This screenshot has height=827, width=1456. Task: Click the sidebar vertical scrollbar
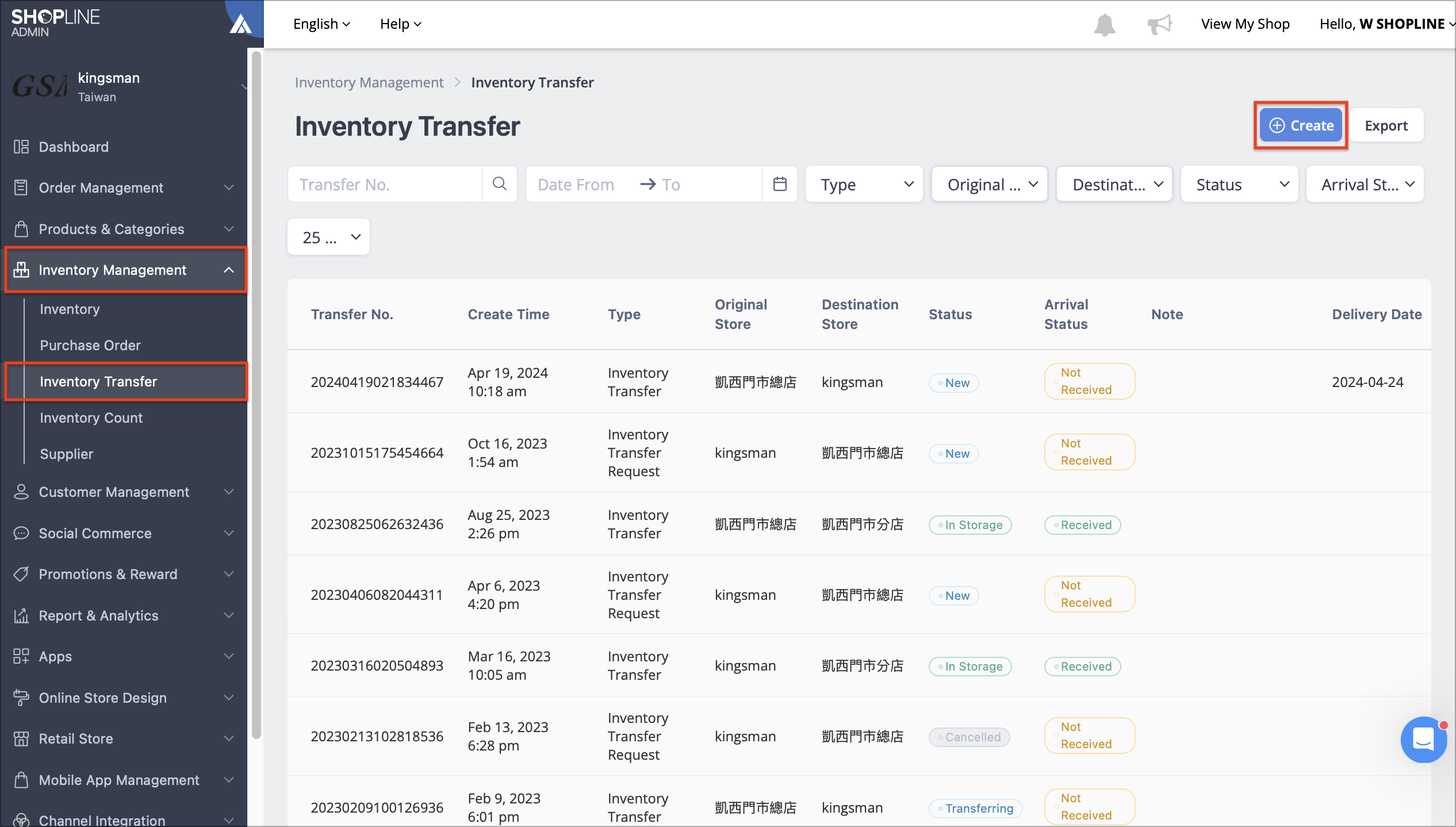coord(256,395)
